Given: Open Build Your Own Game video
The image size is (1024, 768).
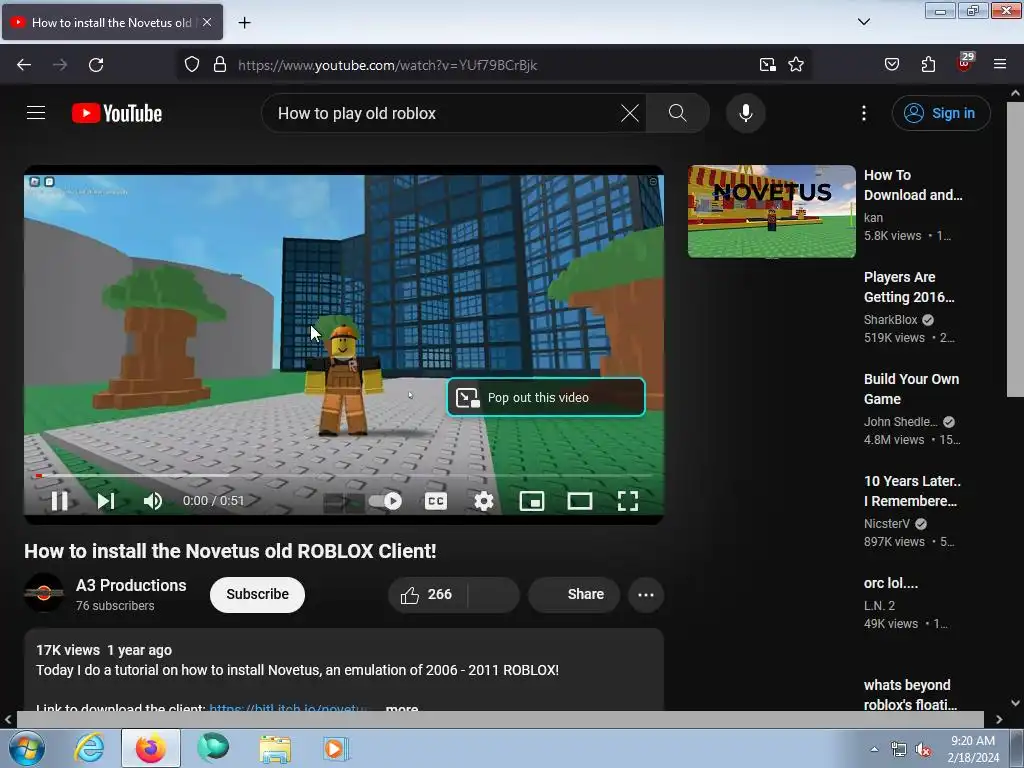Looking at the screenshot, I should pyautogui.click(x=911, y=389).
